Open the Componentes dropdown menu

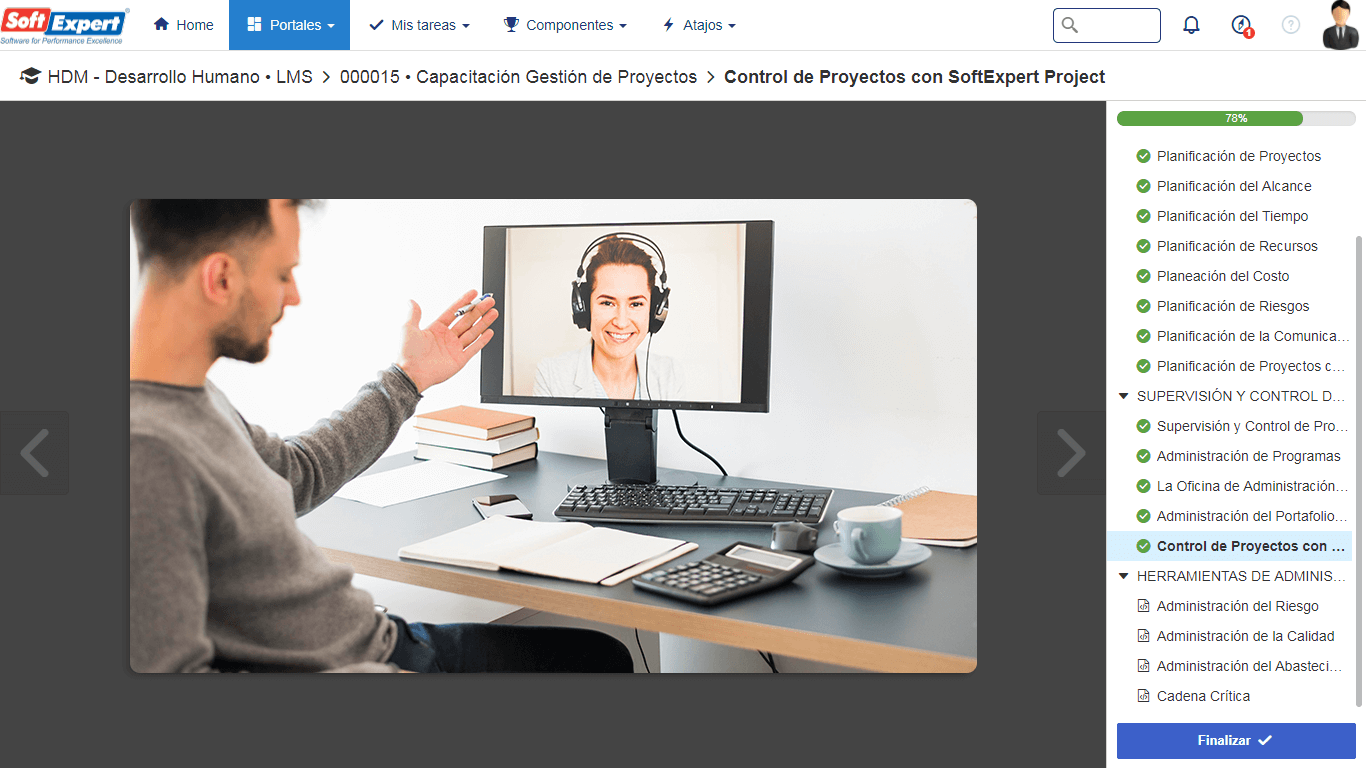pyautogui.click(x=565, y=25)
